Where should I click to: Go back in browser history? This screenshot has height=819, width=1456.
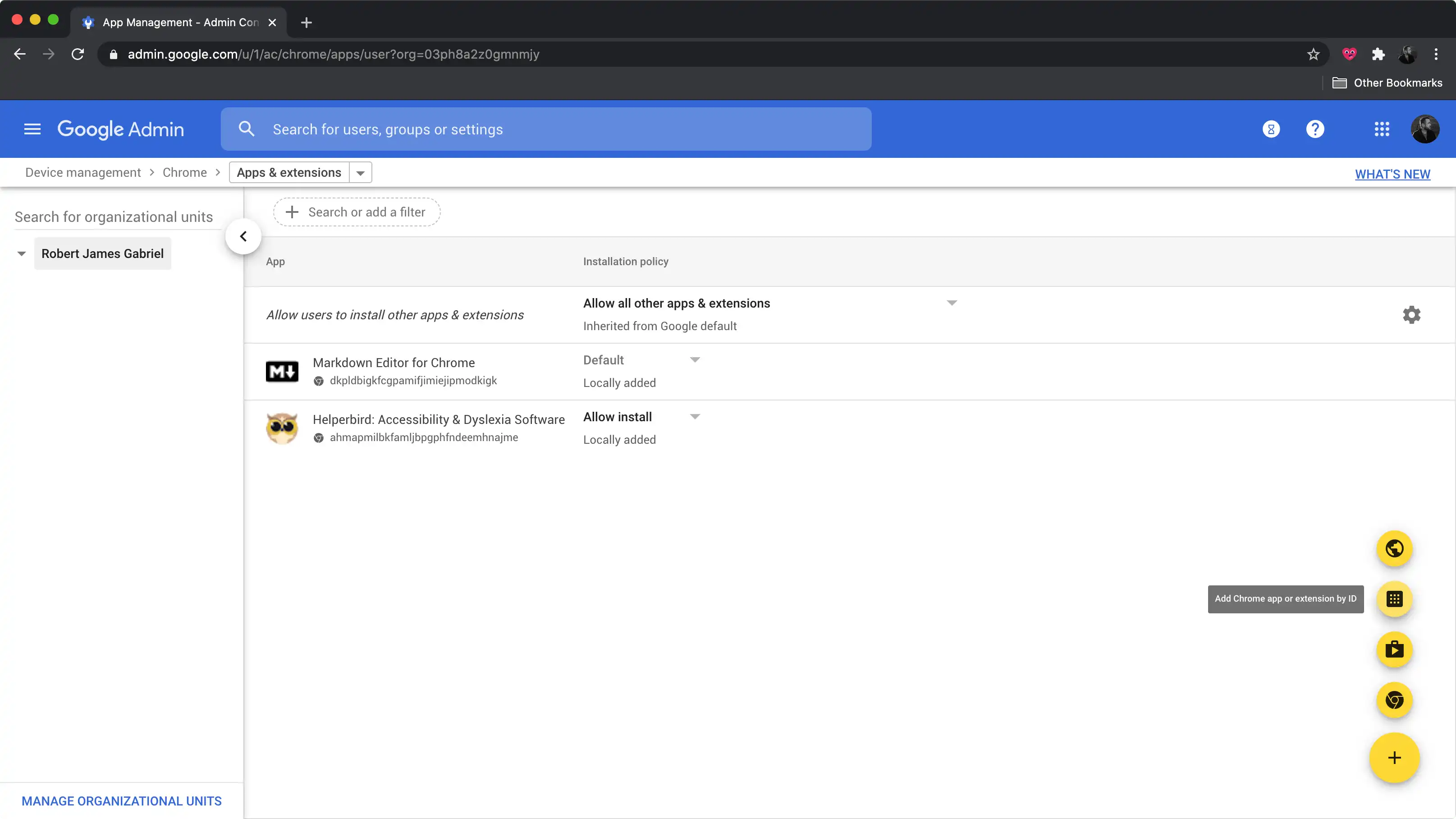coord(20,54)
